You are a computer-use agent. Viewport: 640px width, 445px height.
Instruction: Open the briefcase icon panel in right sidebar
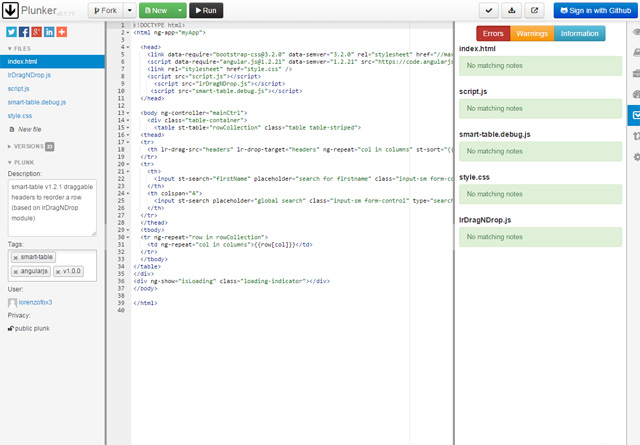coord(636,73)
